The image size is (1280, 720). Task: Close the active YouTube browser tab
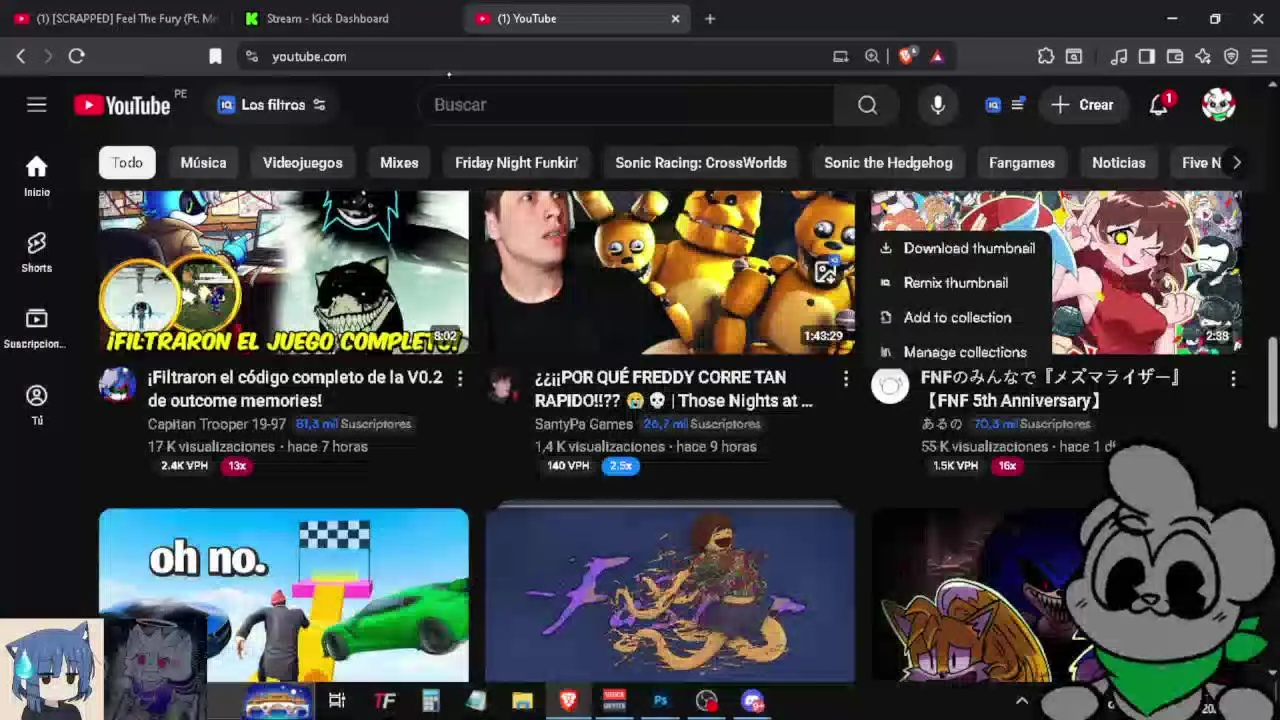pos(675,18)
